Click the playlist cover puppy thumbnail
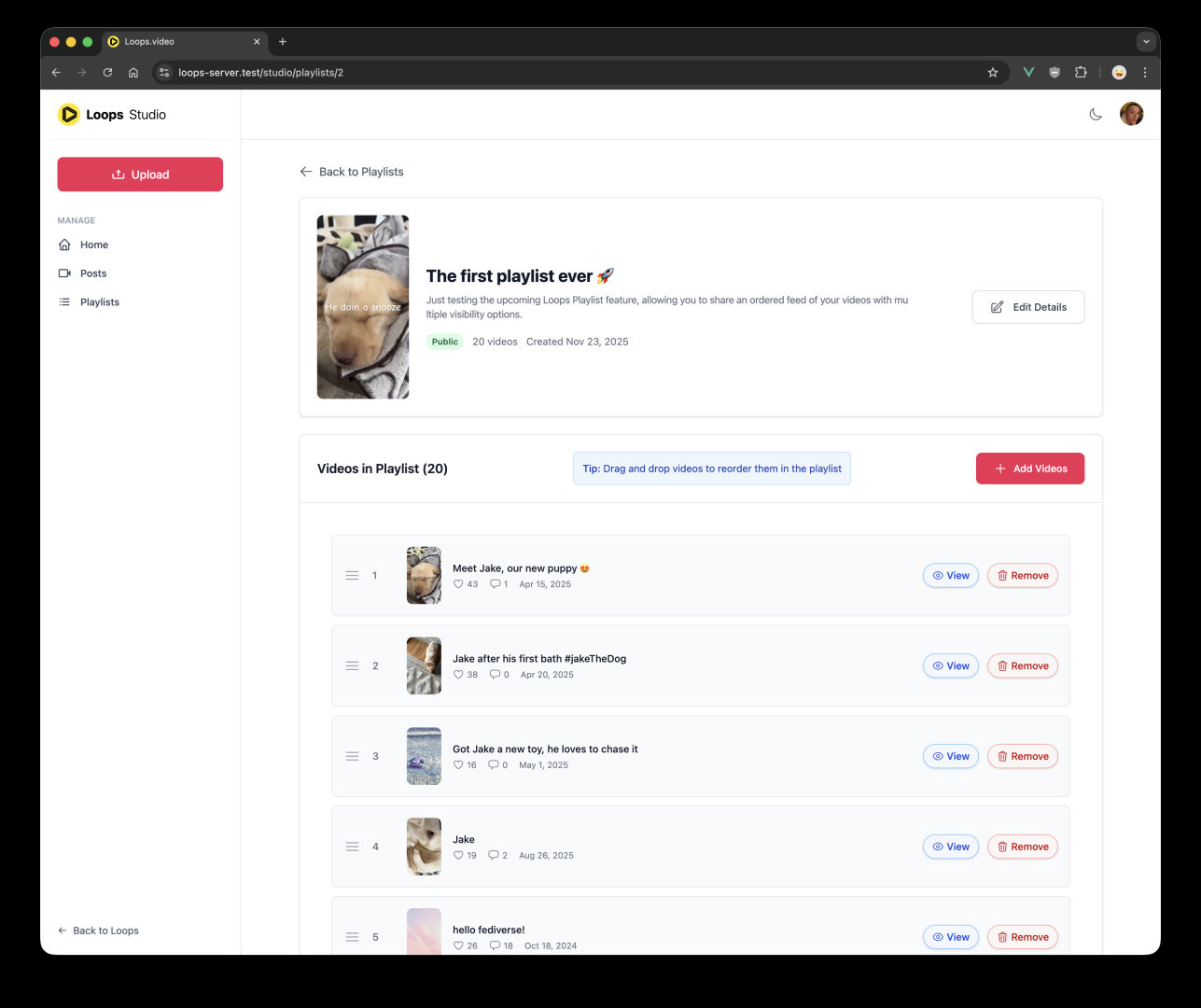The image size is (1201, 1008). [362, 307]
